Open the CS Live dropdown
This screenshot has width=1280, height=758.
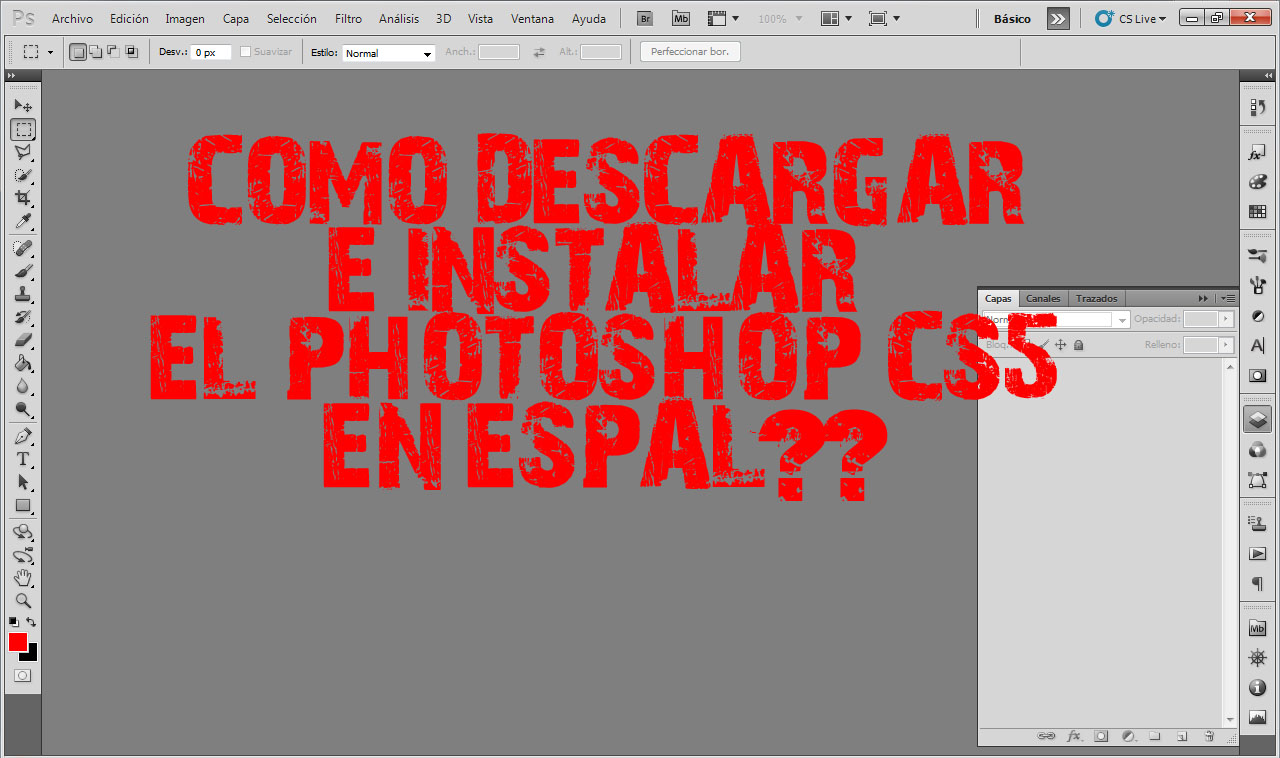tap(1130, 18)
